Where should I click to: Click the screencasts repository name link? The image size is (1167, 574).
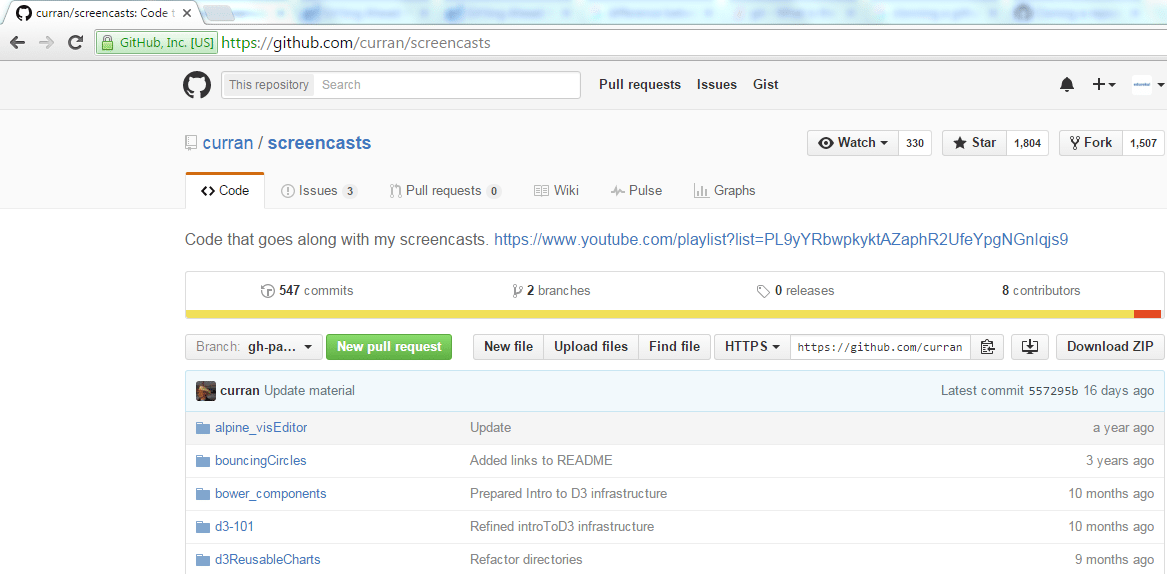(319, 143)
